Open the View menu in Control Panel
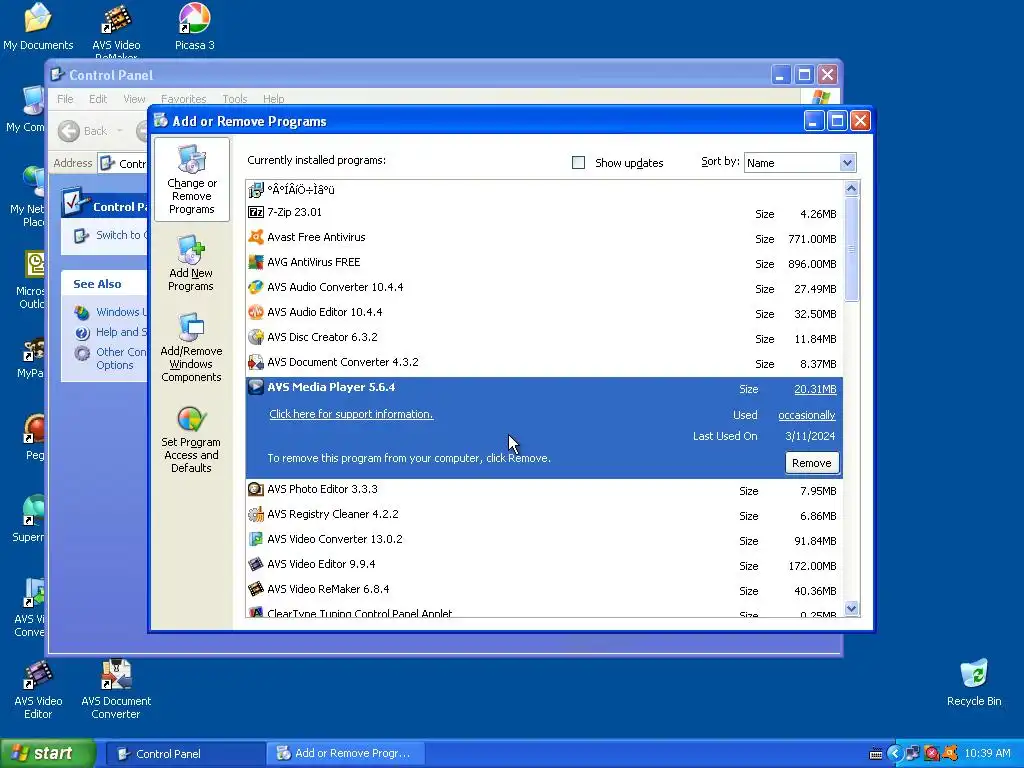 [x=134, y=99]
